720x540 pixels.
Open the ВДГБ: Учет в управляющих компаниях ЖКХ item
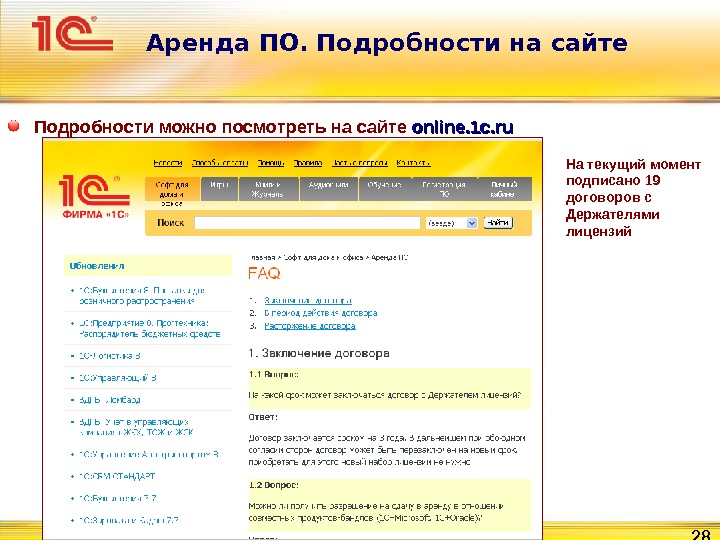(136, 427)
